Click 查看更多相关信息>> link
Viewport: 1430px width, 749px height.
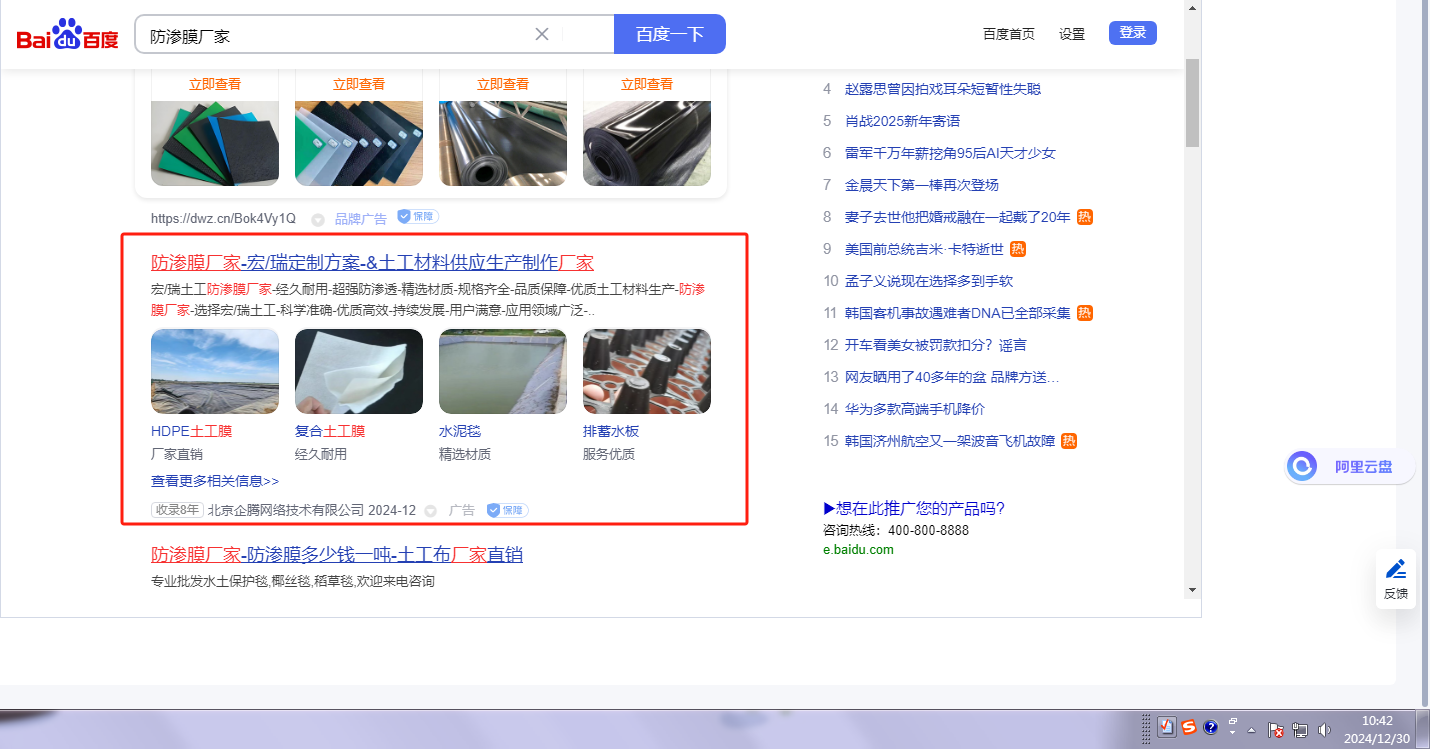click(215, 481)
